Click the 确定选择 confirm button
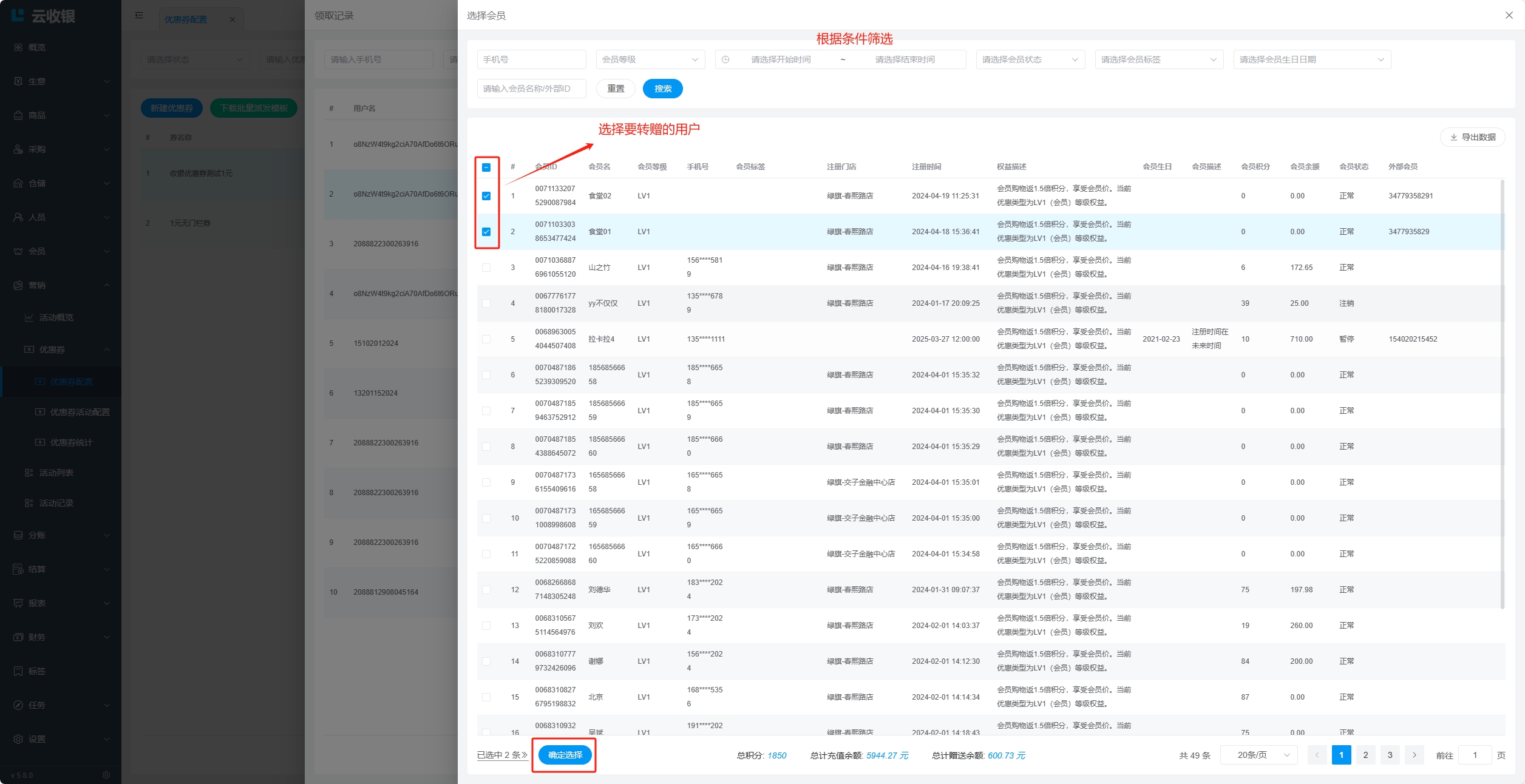This screenshot has height=784, width=1525. point(565,755)
